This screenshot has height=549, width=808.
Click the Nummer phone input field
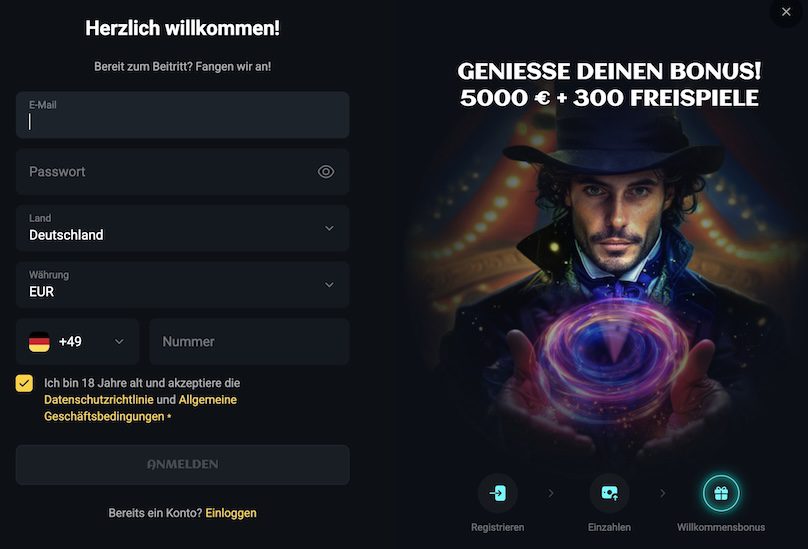coord(249,341)
